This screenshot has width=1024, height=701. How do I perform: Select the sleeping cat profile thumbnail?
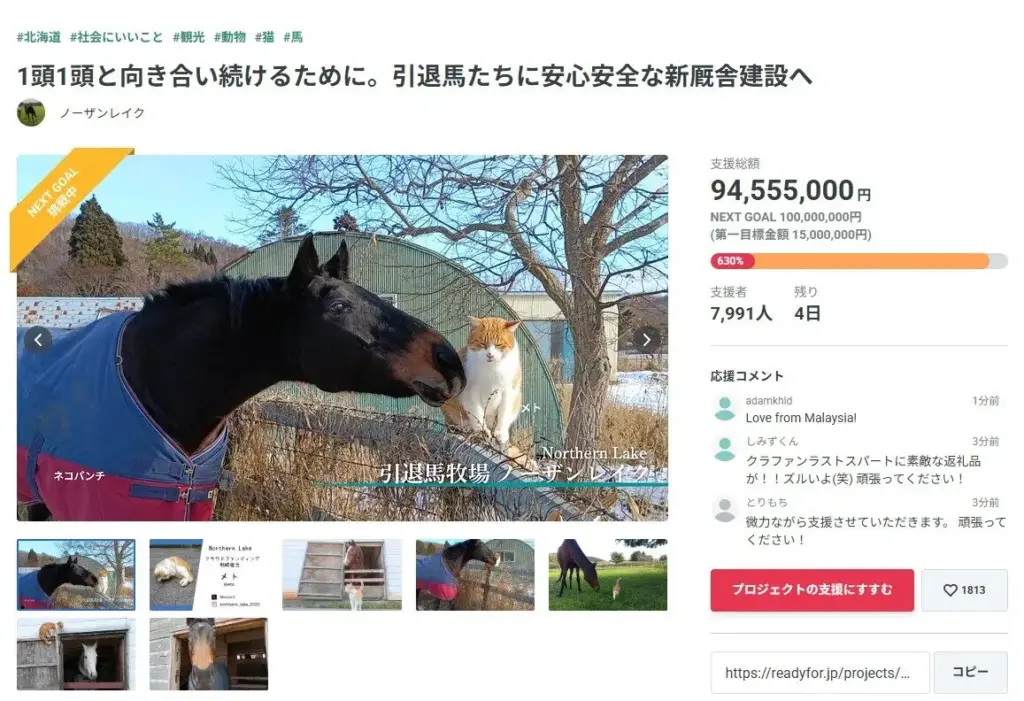click(209, 575)
